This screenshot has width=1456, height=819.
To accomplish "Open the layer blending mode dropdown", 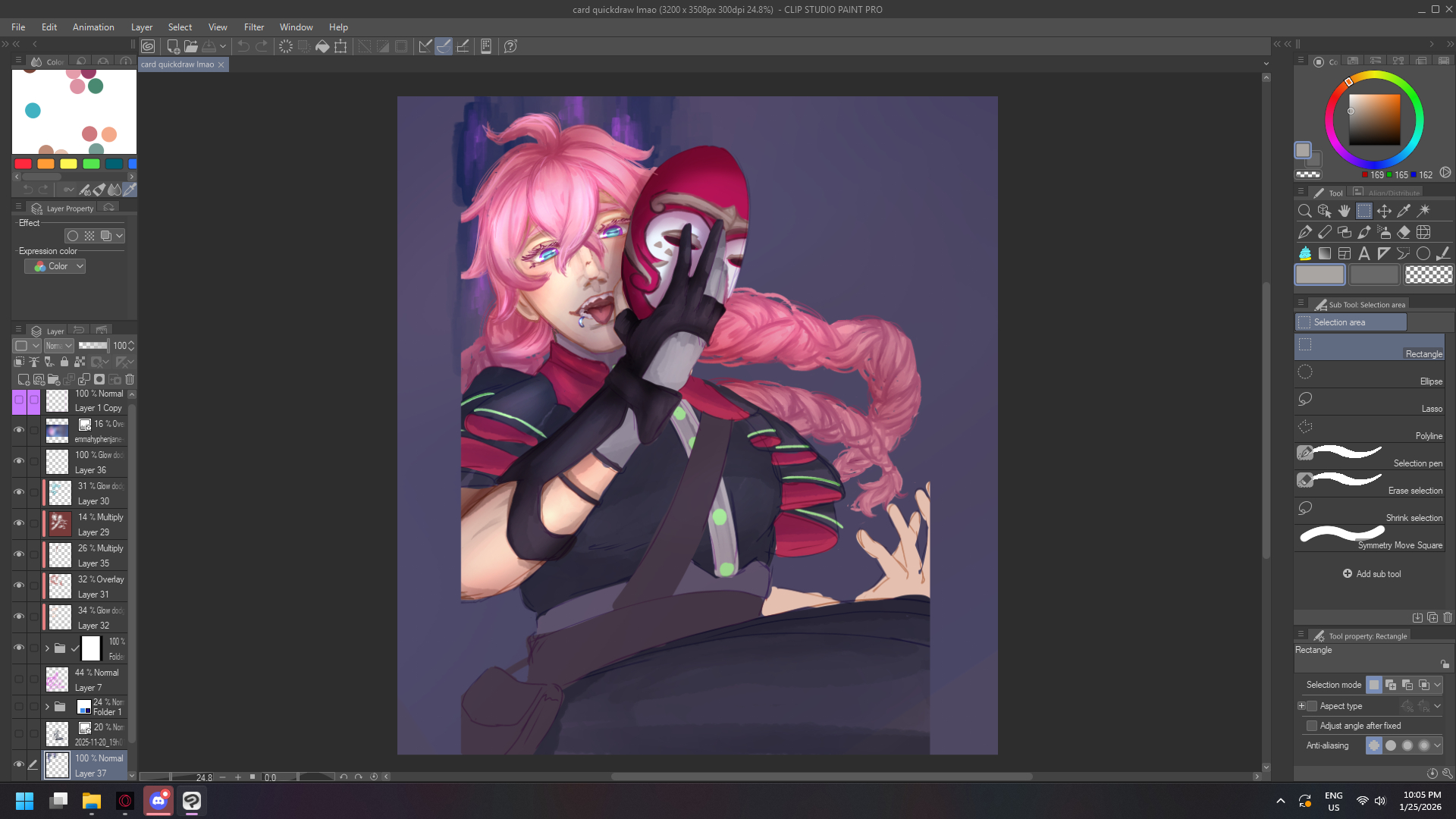I will click(x=58, y=346).
